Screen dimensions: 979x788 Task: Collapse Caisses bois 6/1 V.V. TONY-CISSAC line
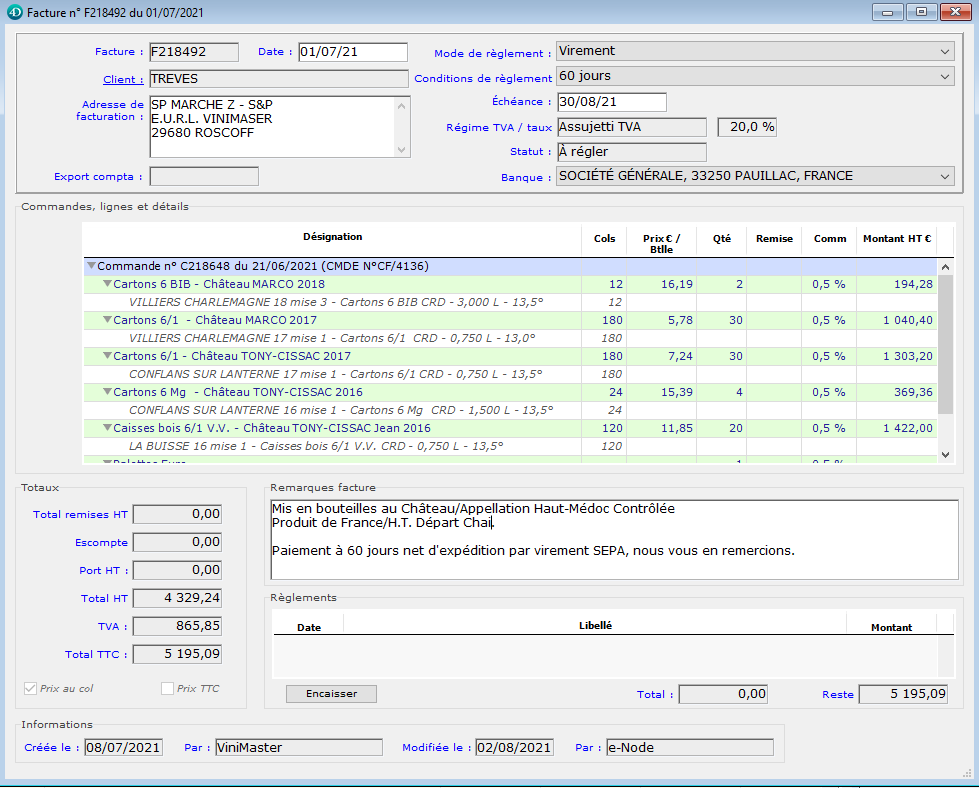click(107, 428)
